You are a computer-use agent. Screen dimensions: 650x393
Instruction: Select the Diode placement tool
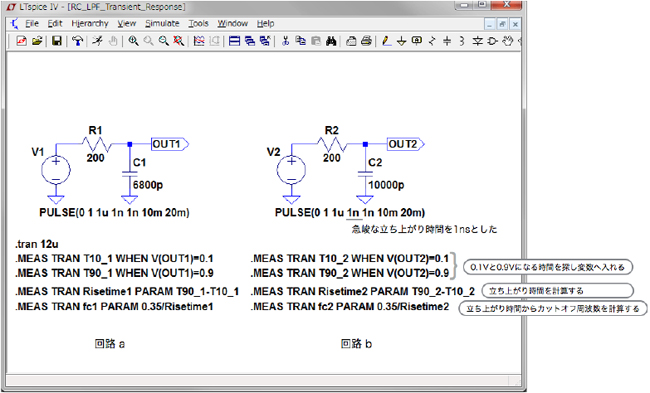[478, 41]
